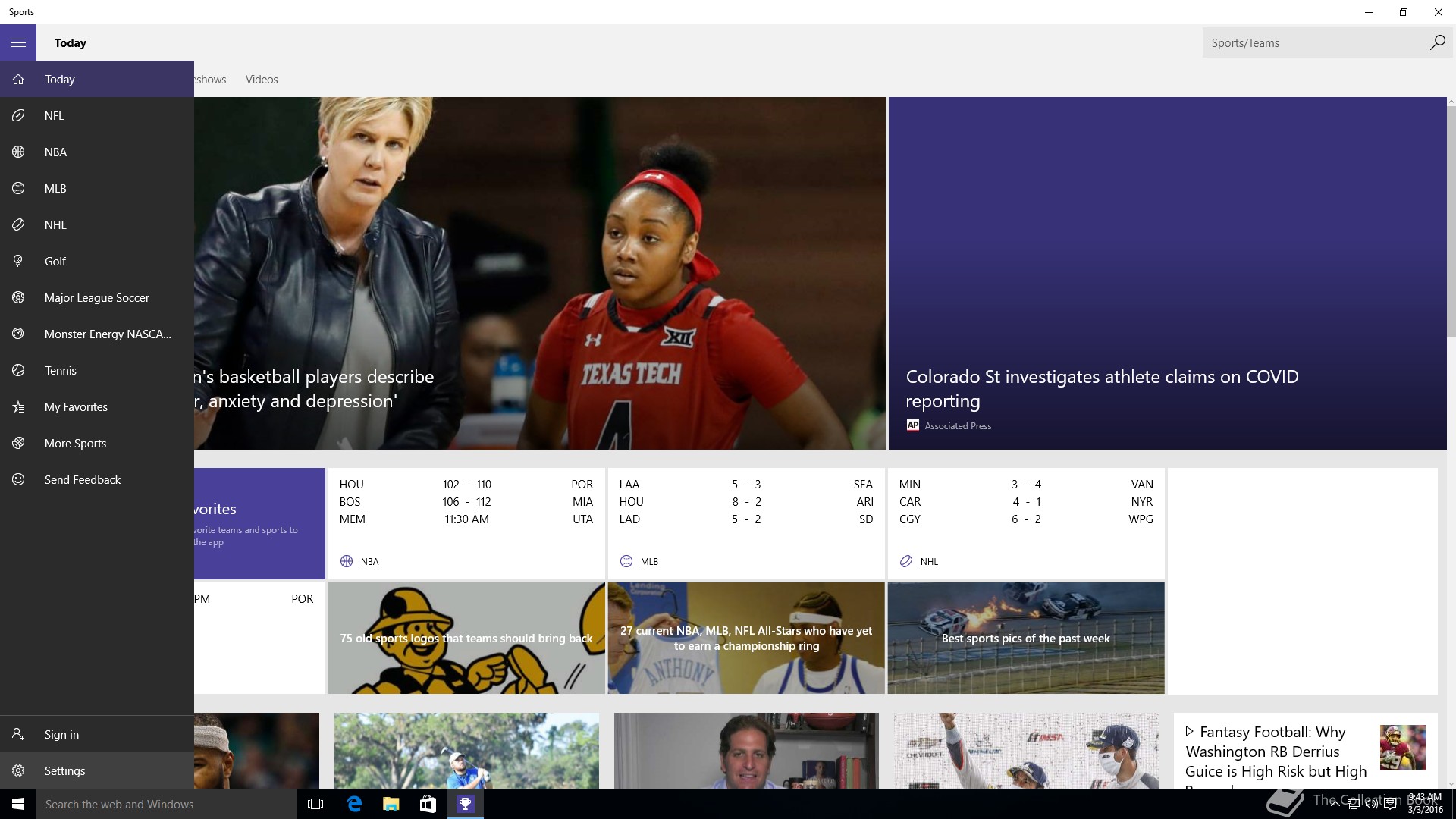This screenshot has height=819, width=1456.
Task: Open File Explorer from taskbar
Action: coord(391,804)
